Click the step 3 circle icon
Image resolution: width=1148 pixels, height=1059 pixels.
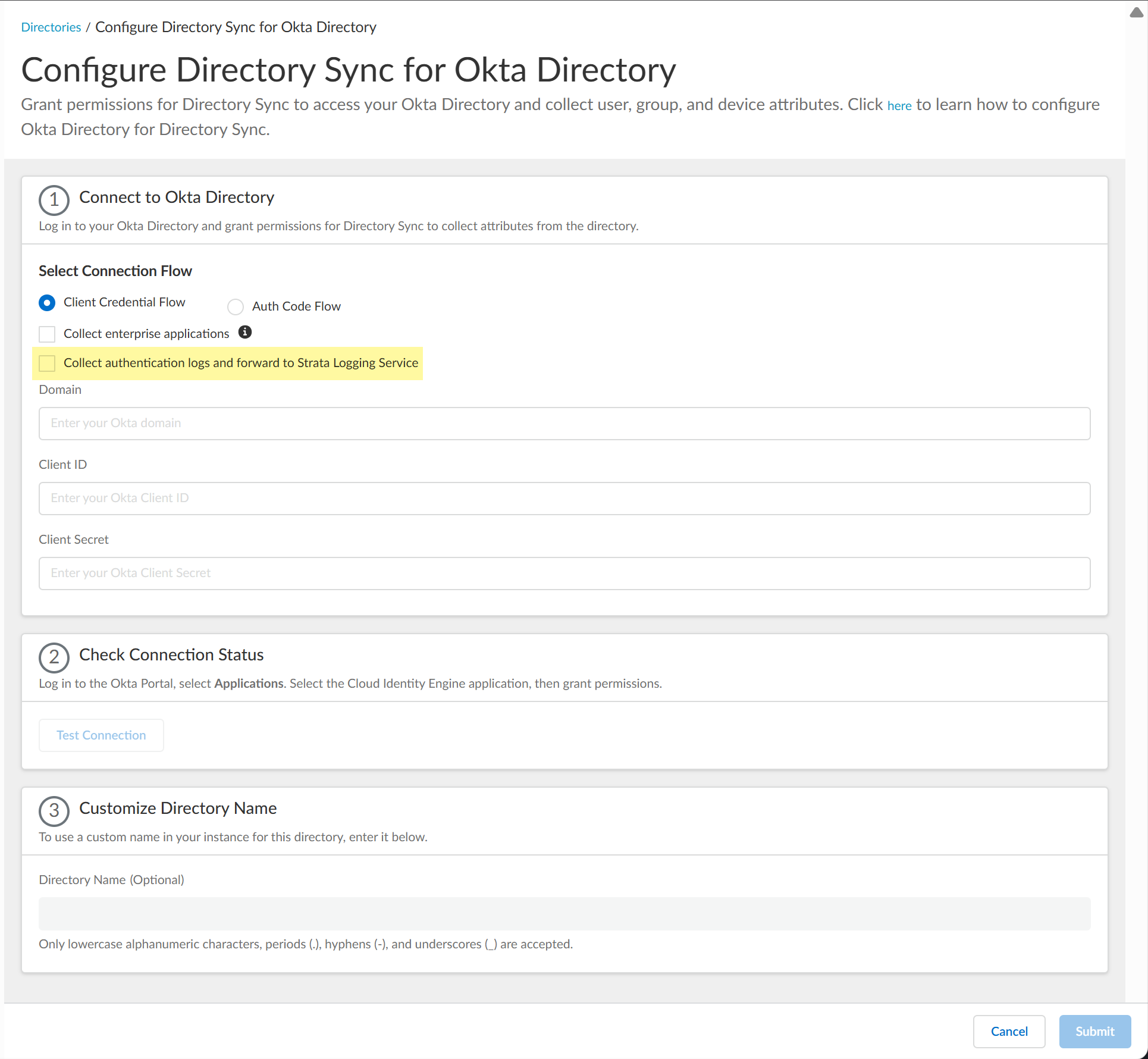point(54,810)
